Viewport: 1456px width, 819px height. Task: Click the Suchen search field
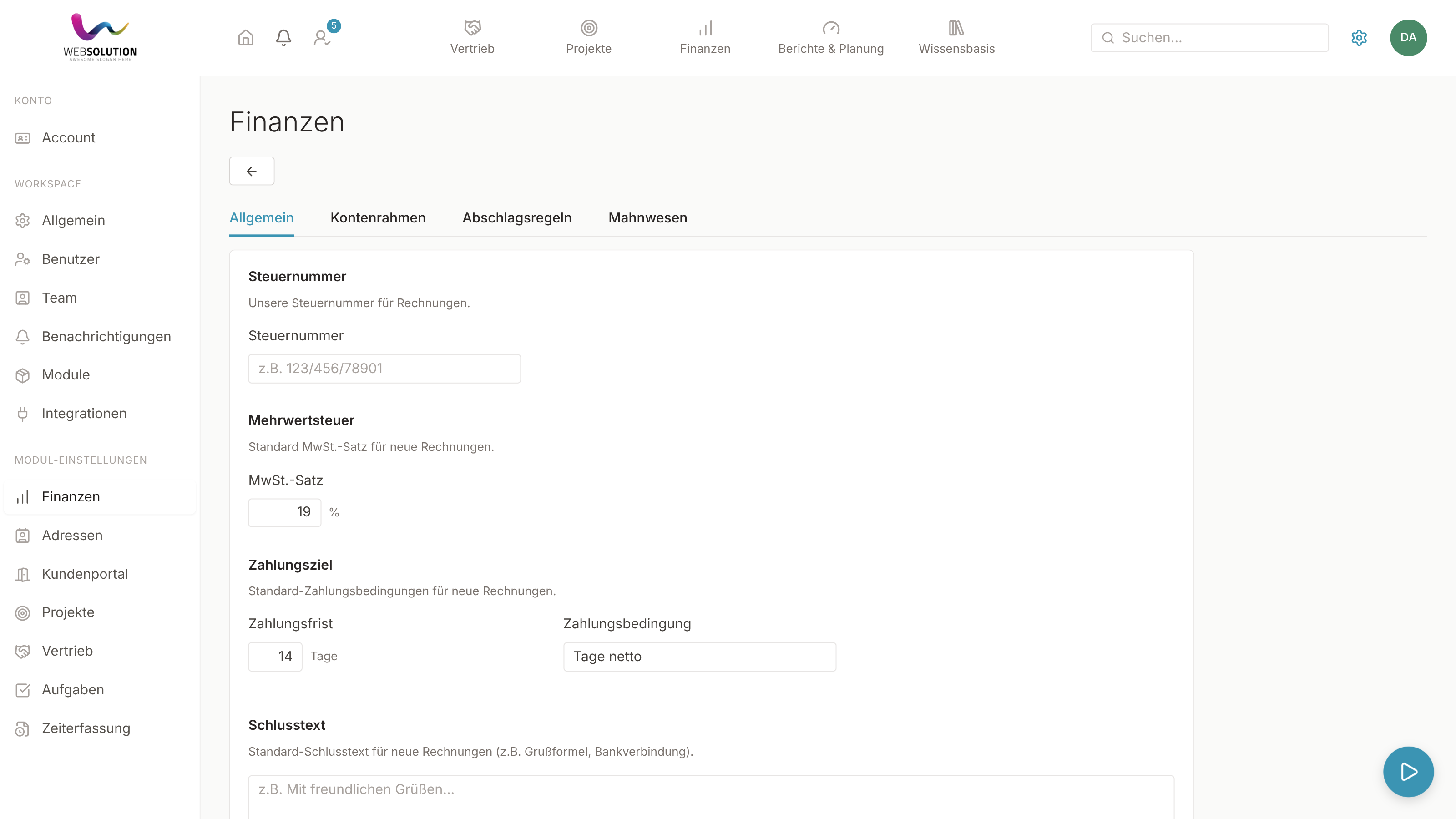(x=1209, y=38)
